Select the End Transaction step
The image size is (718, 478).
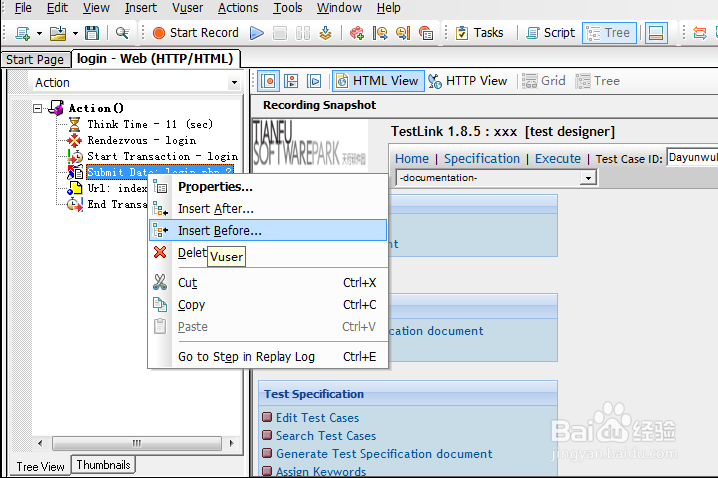[x=117, y=204]
